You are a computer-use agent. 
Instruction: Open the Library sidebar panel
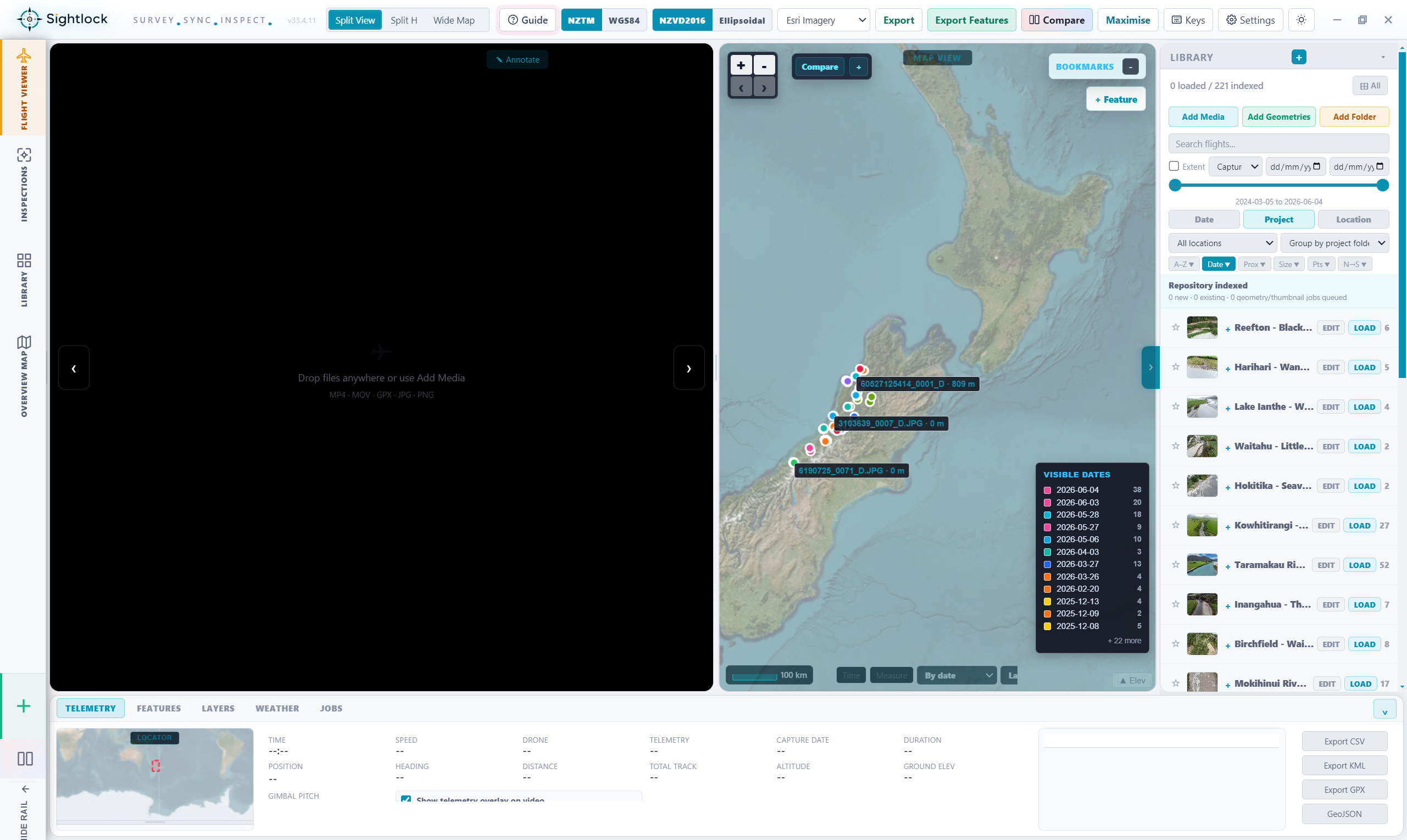(23, 280)
